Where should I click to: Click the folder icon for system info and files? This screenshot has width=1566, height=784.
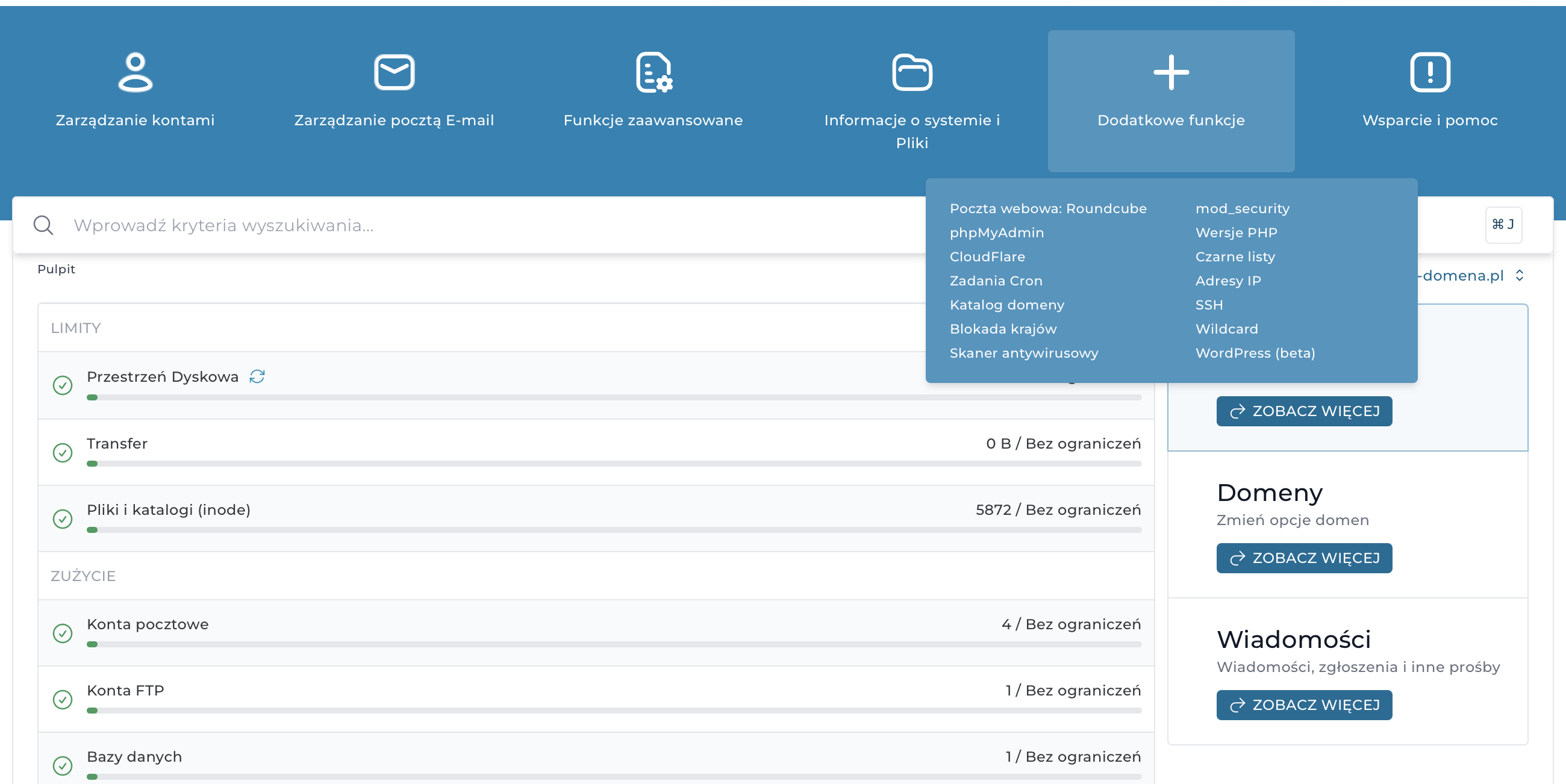912,72
